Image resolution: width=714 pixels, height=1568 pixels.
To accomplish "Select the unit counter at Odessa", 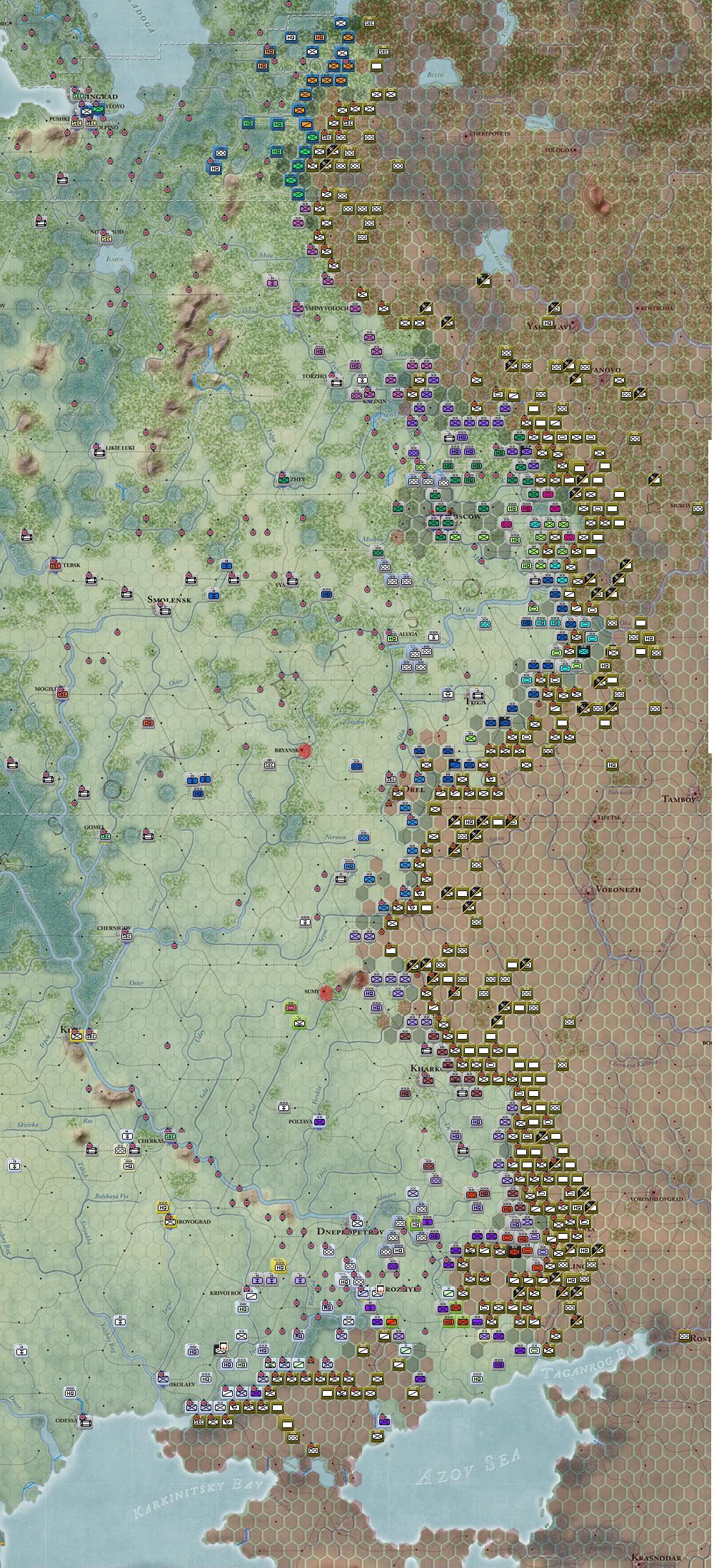I will [x=86, y=1422].
